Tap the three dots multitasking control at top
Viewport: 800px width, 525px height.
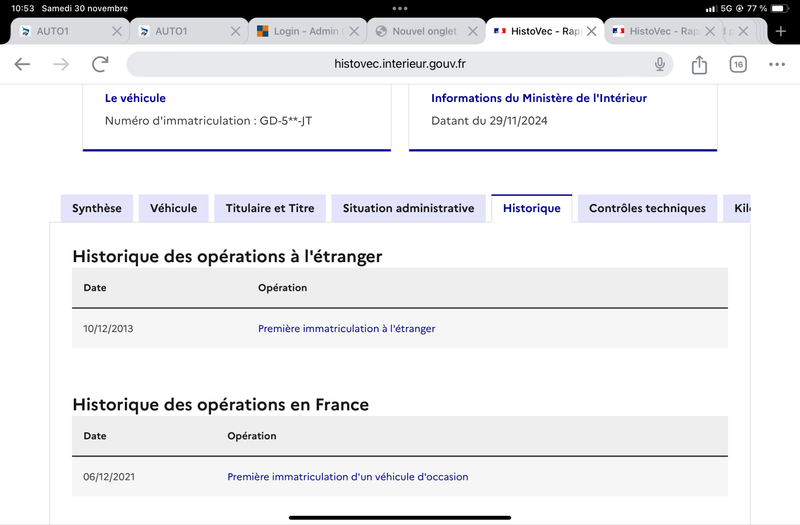pos(399,8)
